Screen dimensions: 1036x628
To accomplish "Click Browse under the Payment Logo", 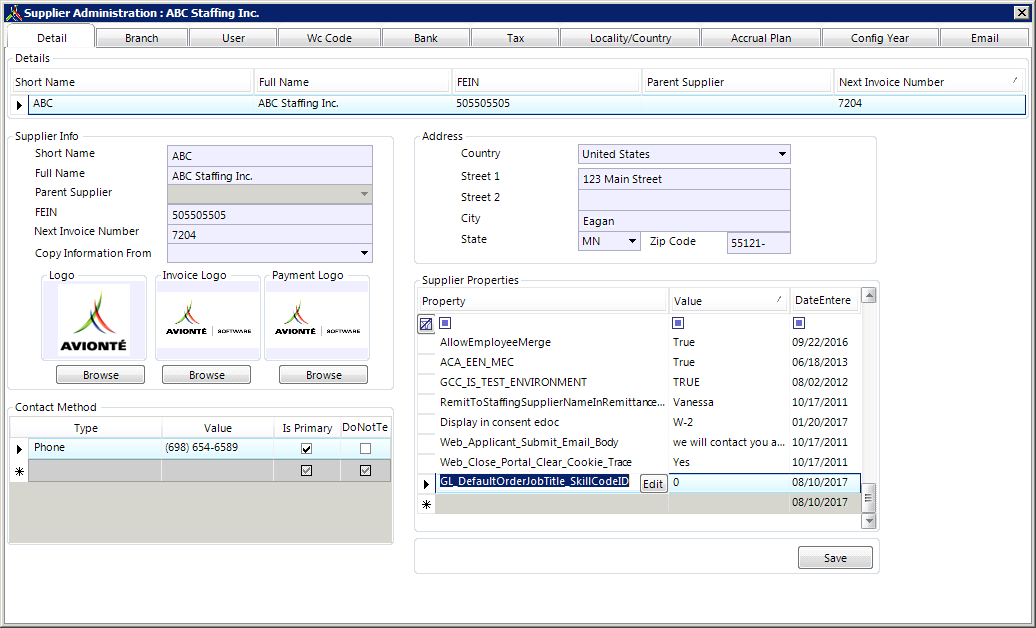I will (x=324, y=375).
